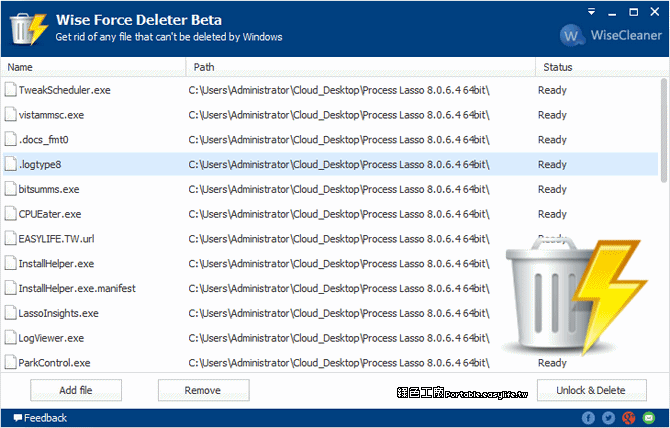Viewport: 670px width, 428px height.
Task: Open the Feedback link
Action: pyautogui.click(x=40, y=418)
